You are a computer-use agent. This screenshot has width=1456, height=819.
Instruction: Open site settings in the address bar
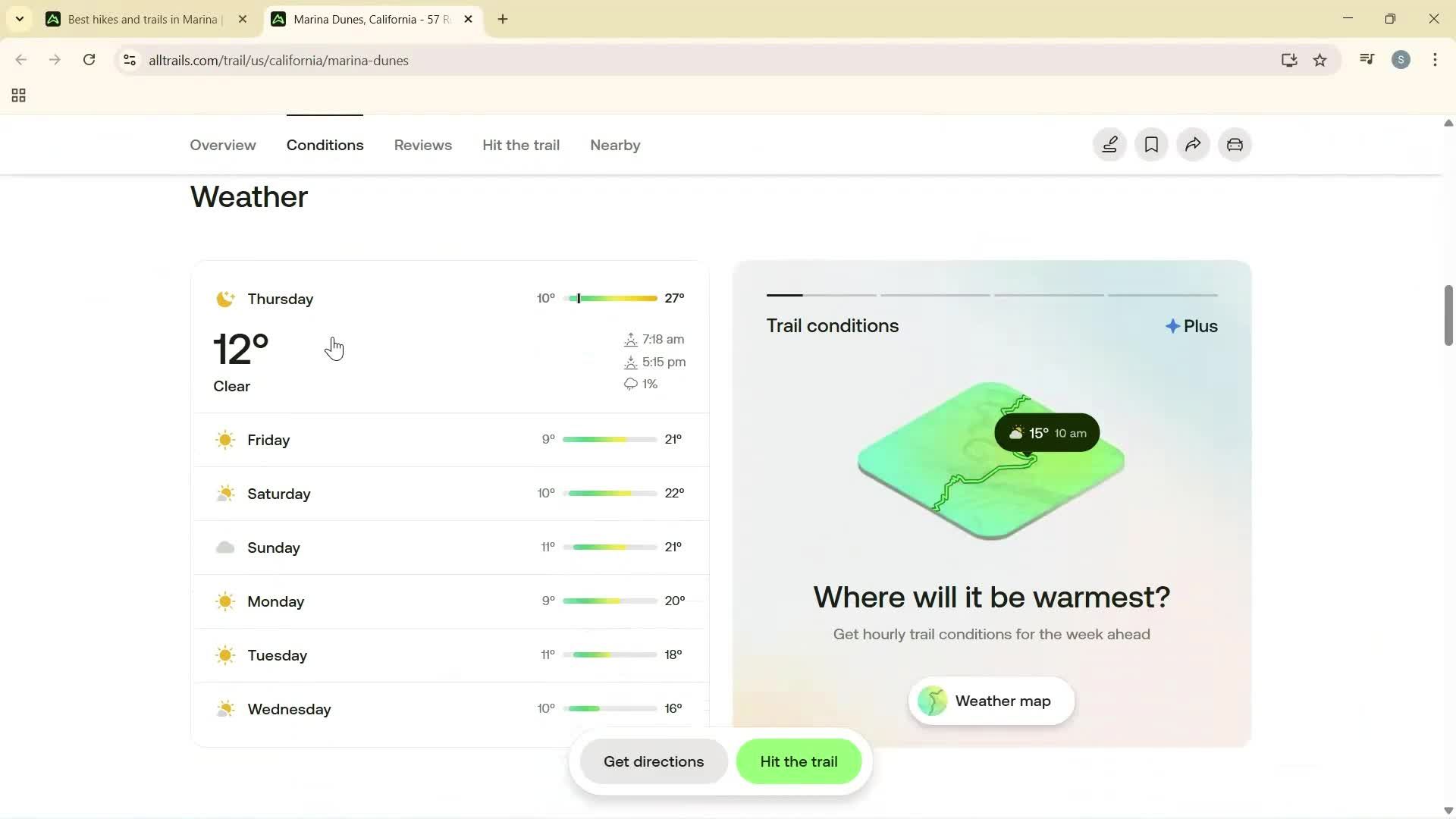pyautogui.click(x=130, y=61)
